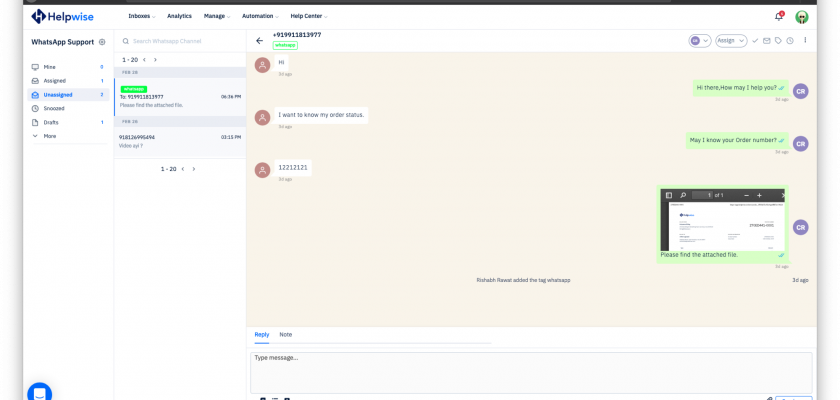840x400 pixels.
Task: Switch to the Note tab
Action: tap(285, 334)
